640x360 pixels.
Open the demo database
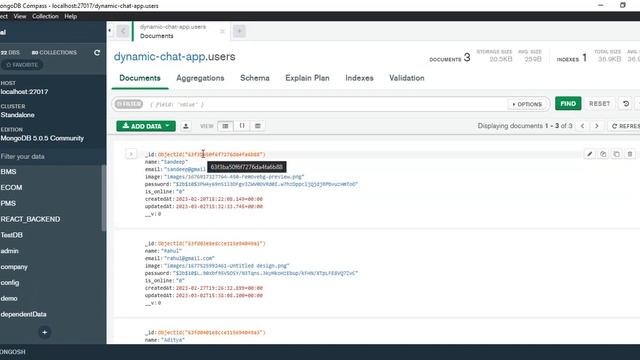pos(9,298)
